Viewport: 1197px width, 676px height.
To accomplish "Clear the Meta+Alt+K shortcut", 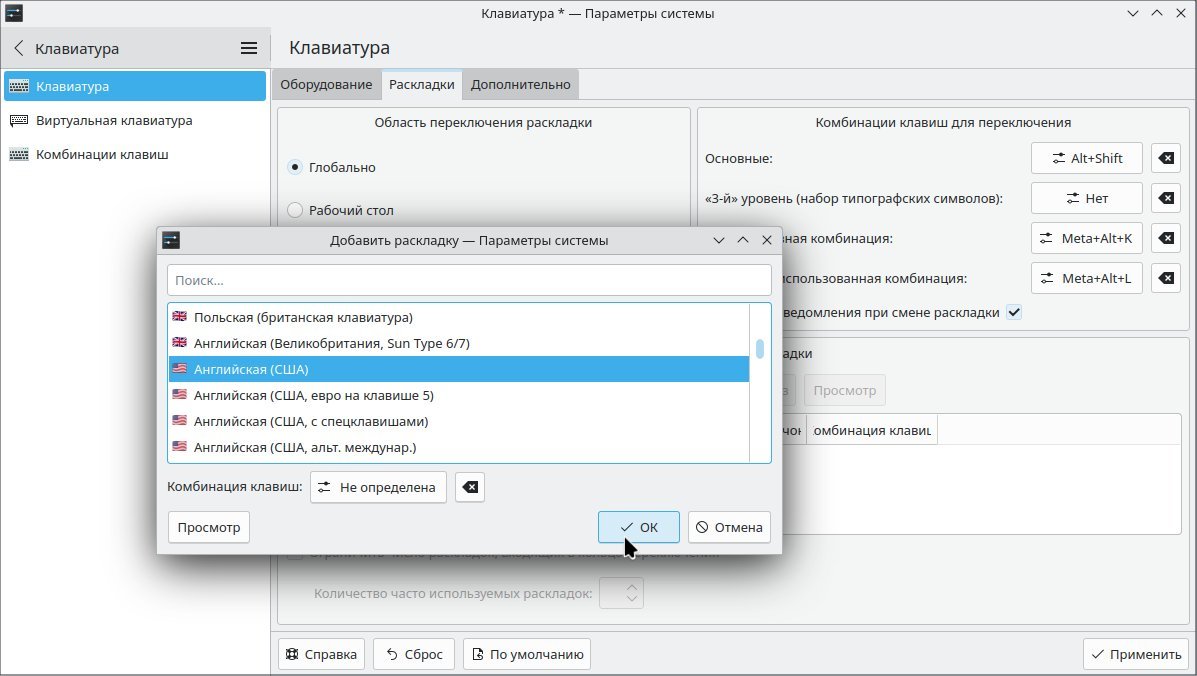I will [1165, 238].
